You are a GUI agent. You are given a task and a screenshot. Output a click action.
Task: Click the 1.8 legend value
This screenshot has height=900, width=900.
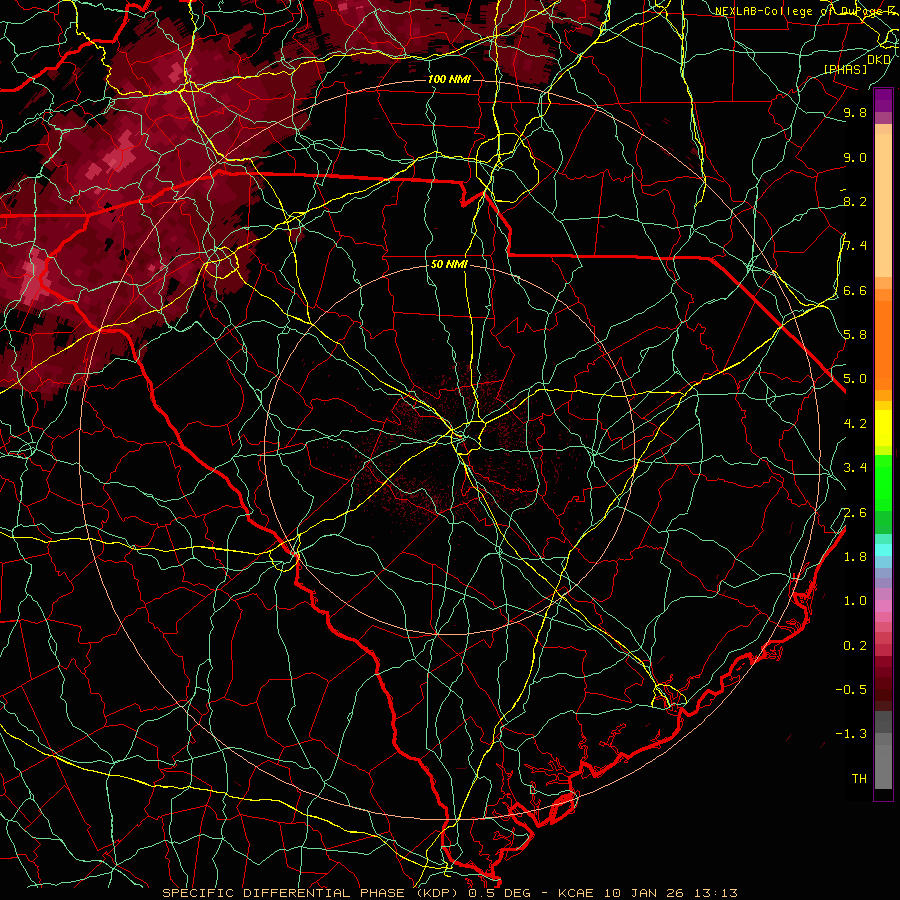855,557
